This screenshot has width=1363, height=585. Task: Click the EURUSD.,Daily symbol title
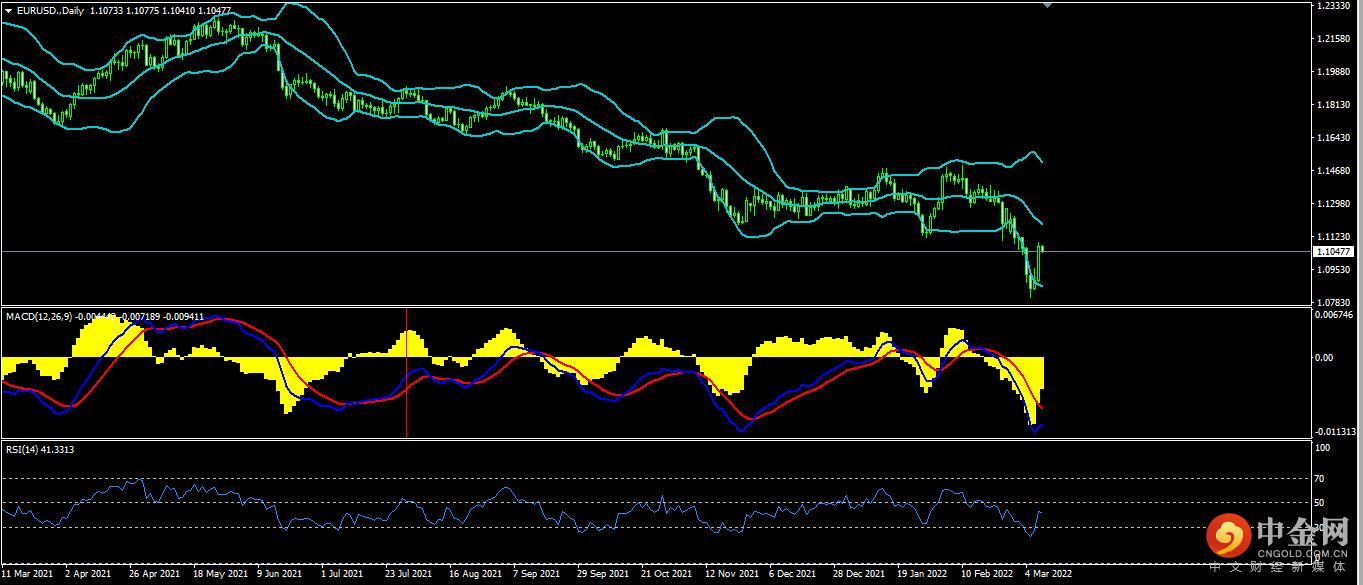[x=52, y=10]
